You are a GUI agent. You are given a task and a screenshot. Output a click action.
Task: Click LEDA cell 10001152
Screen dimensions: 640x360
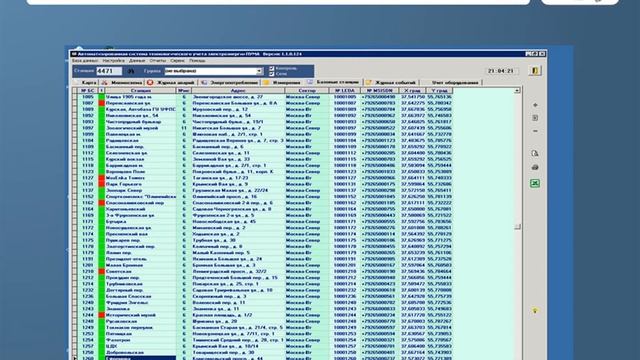coord(345,197)
